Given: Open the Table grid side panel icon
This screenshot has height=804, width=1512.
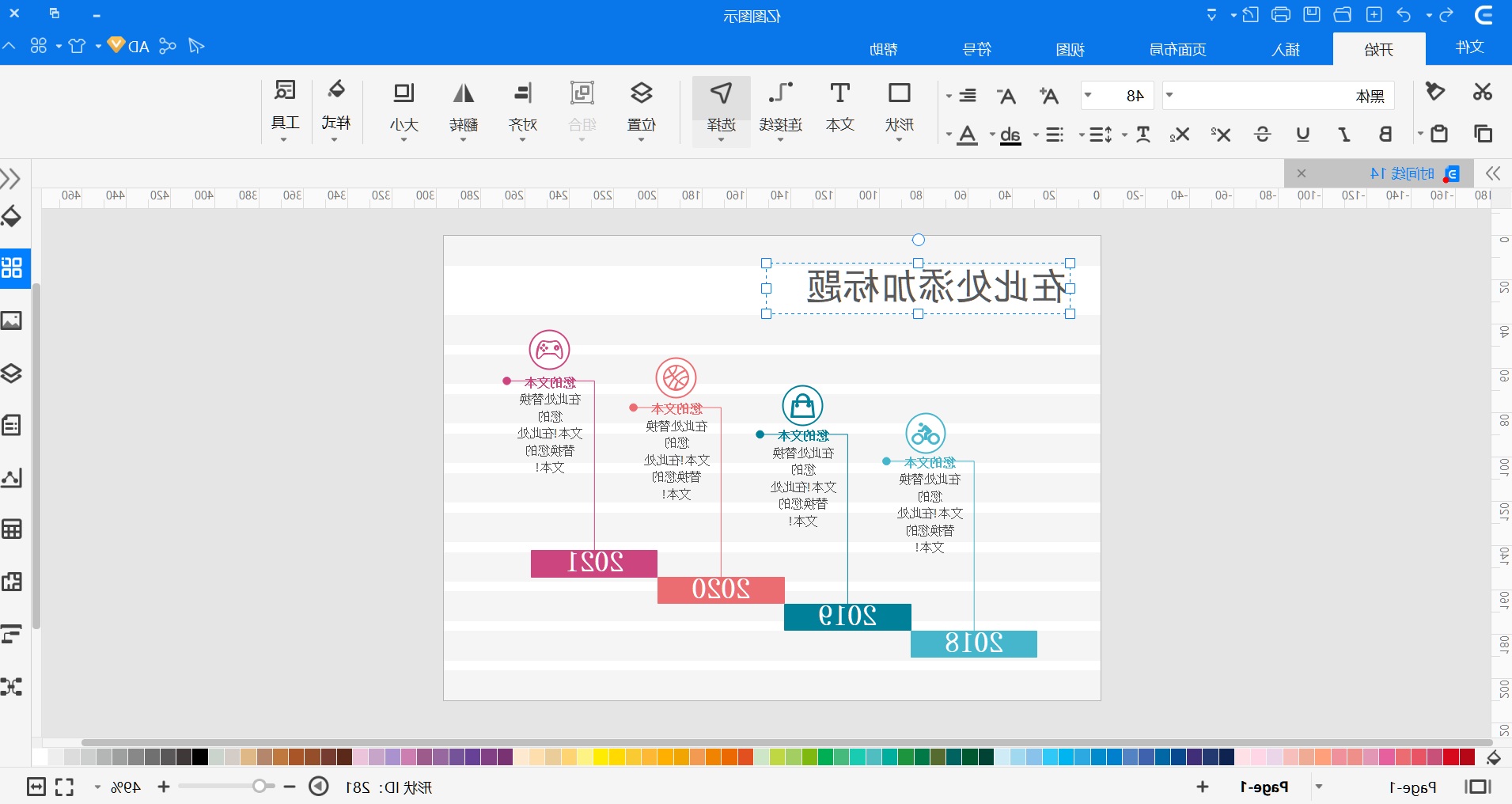Looking at the screenshot, I should (12, 529).
